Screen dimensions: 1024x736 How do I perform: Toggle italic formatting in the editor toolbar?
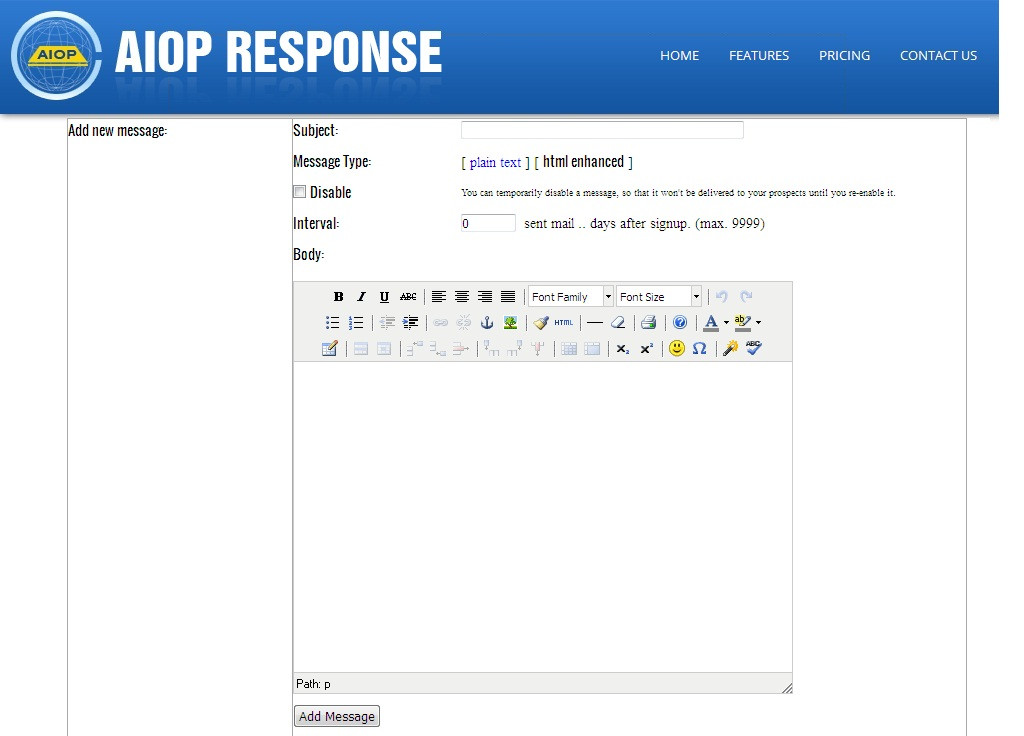click(361, 296)
